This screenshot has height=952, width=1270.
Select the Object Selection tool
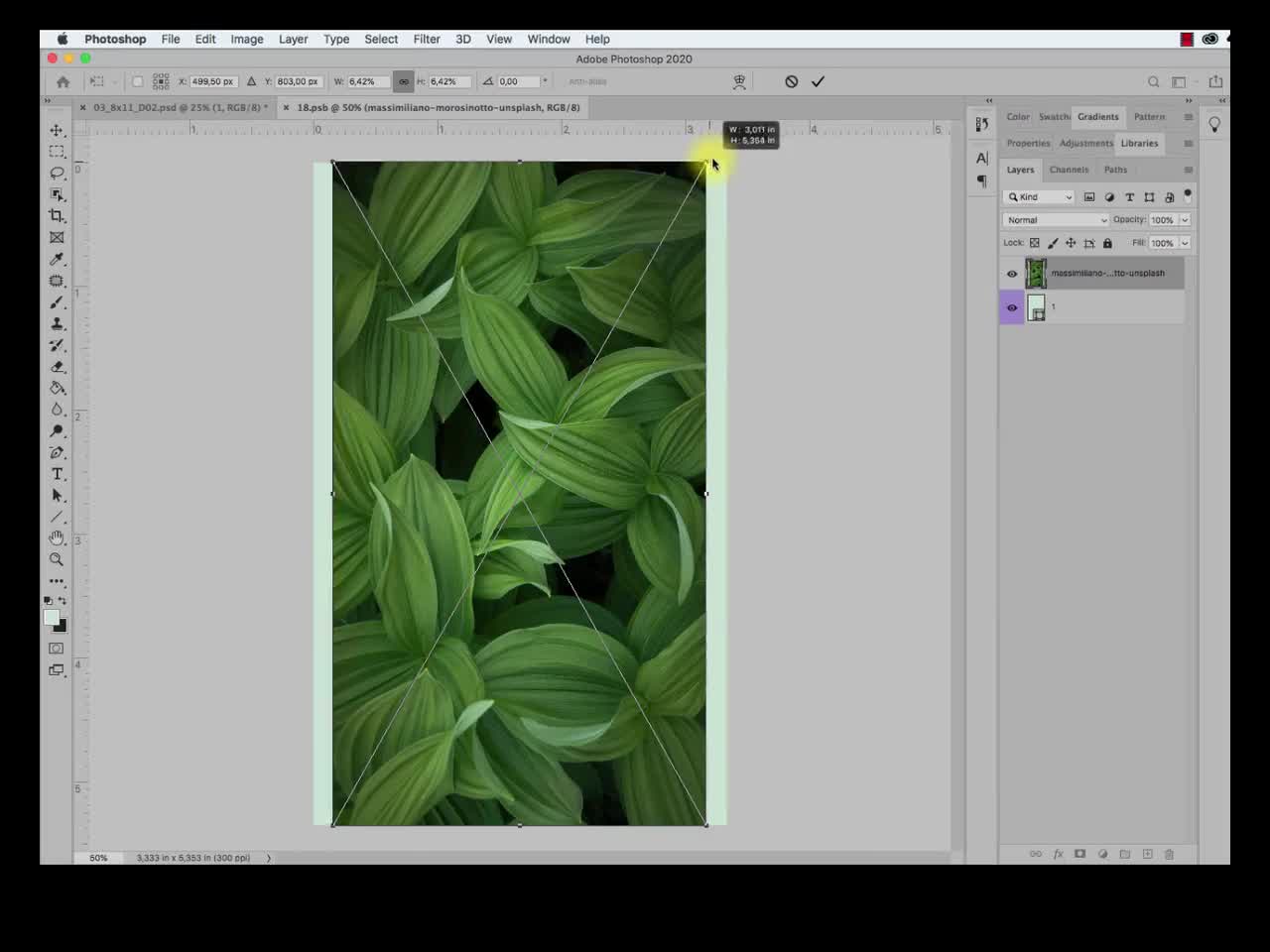(57, 194)
